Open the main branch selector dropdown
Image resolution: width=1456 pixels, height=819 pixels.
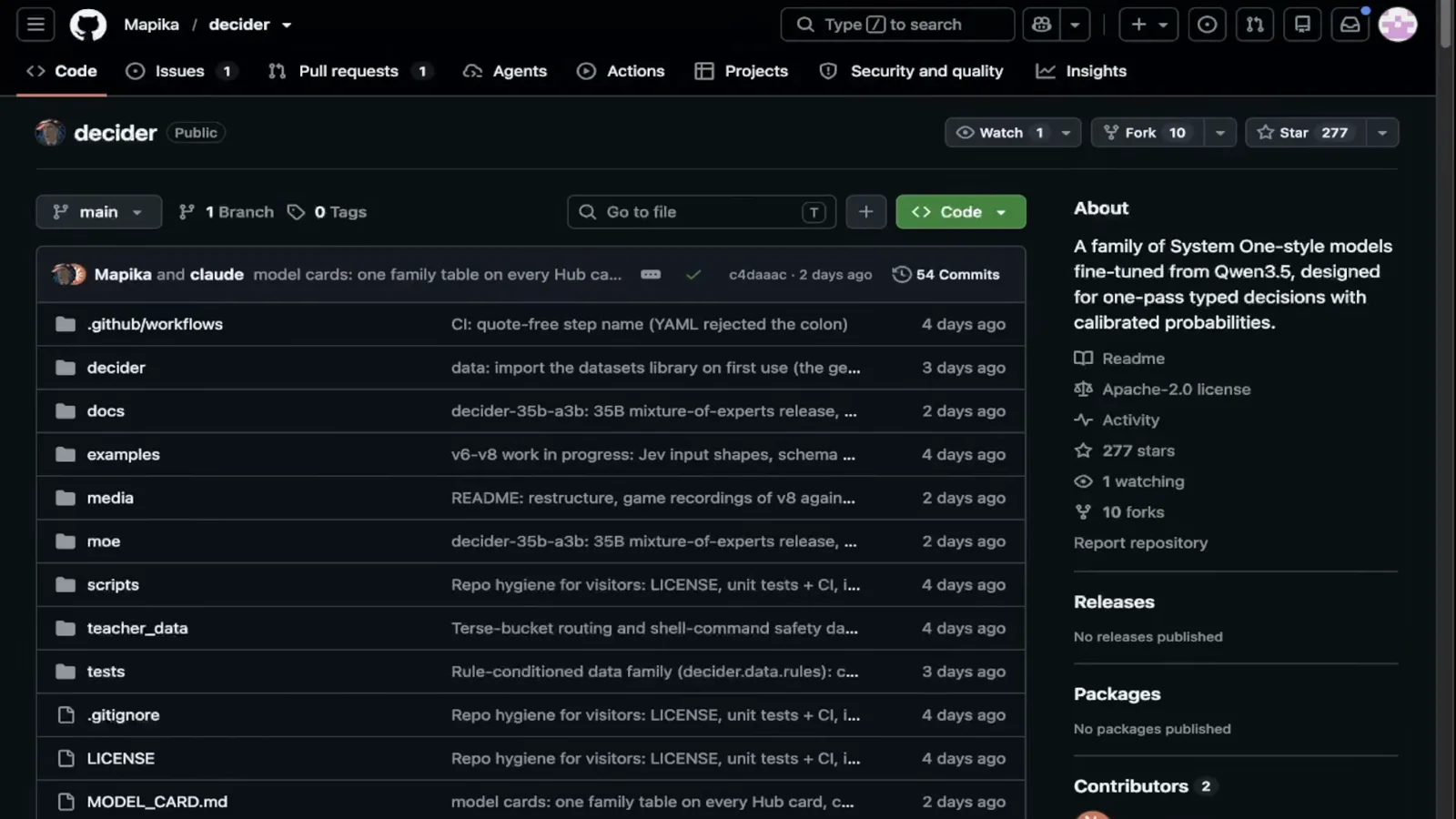pyautogui.click(x=98, y=212)
